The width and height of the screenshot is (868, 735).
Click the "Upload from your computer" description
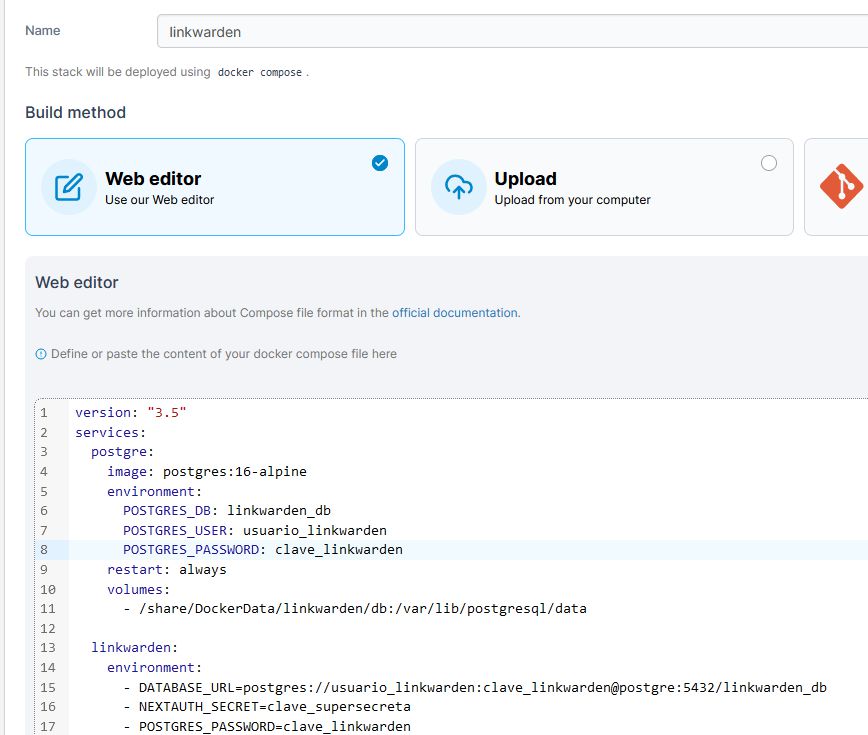pos(572,200)
